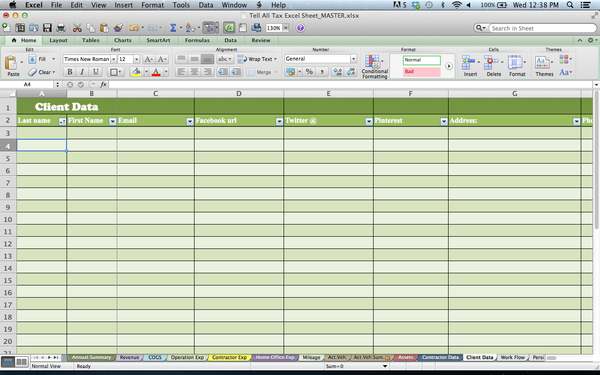Screen dimensions: 600x375
Task: Toggle Italic formatting
Action: pyautogui.click(x=82, y=72)
